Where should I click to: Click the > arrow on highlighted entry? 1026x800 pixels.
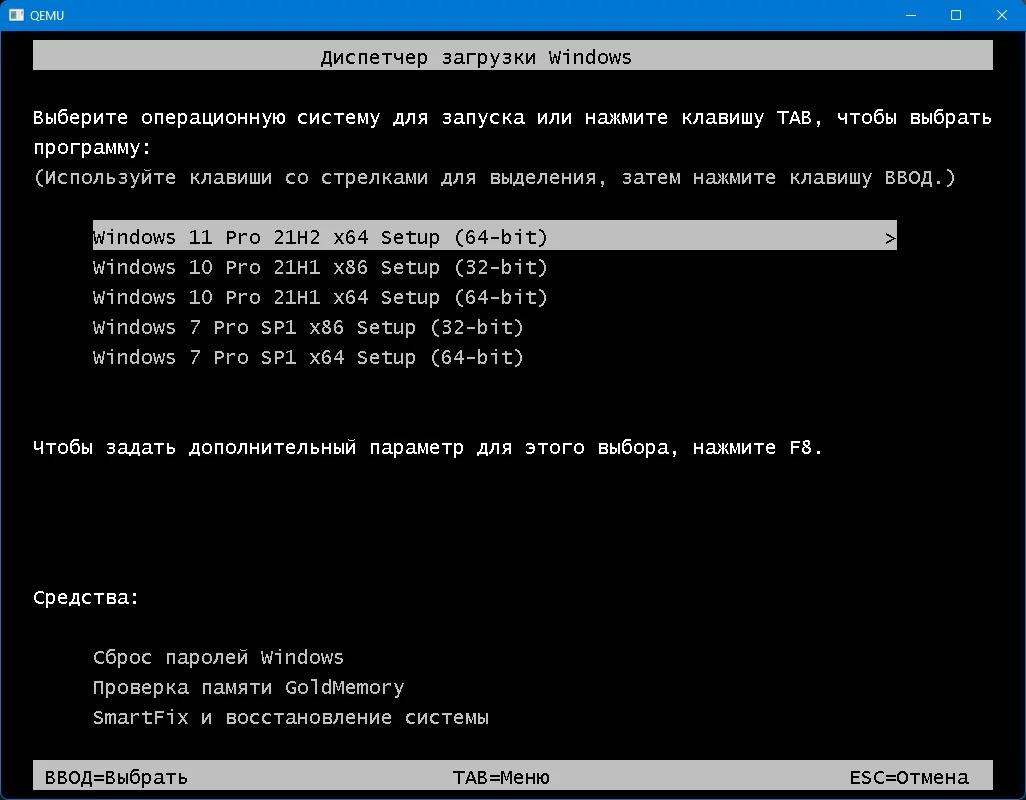[890, 238]
